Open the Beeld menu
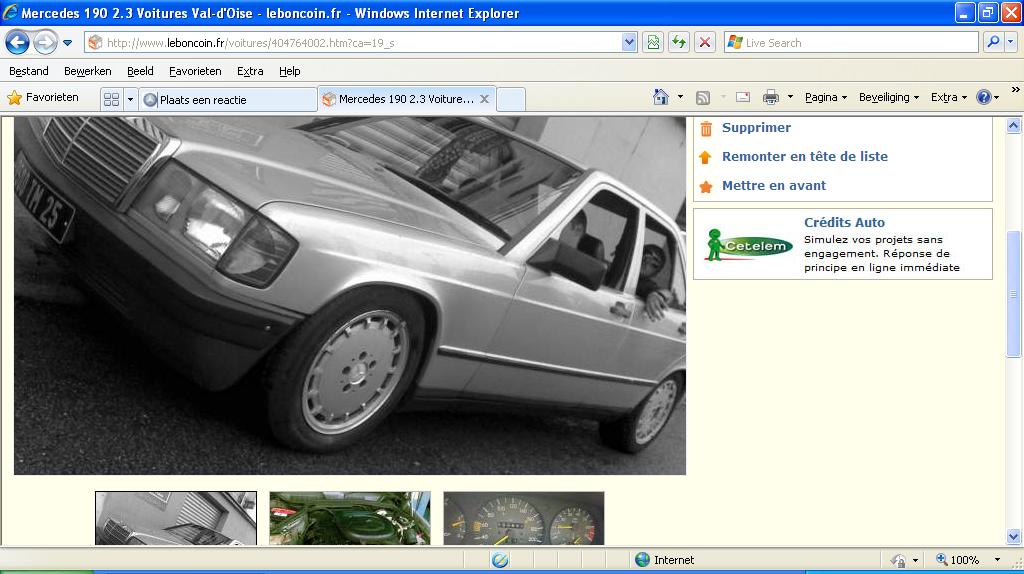The image size is (1024, 574). coord(140,71)
